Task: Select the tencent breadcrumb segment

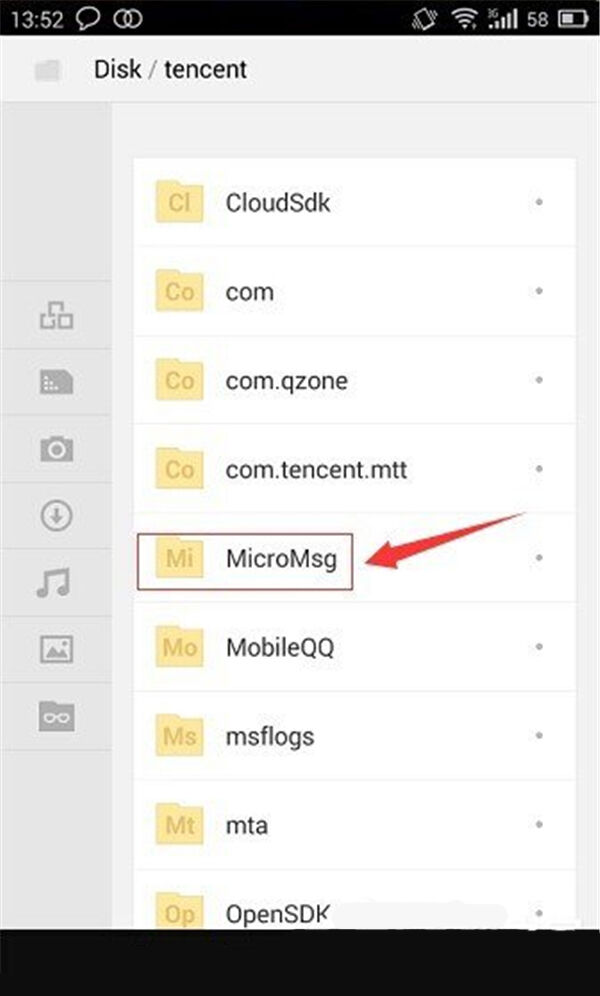Action: [x=205, y=70]
